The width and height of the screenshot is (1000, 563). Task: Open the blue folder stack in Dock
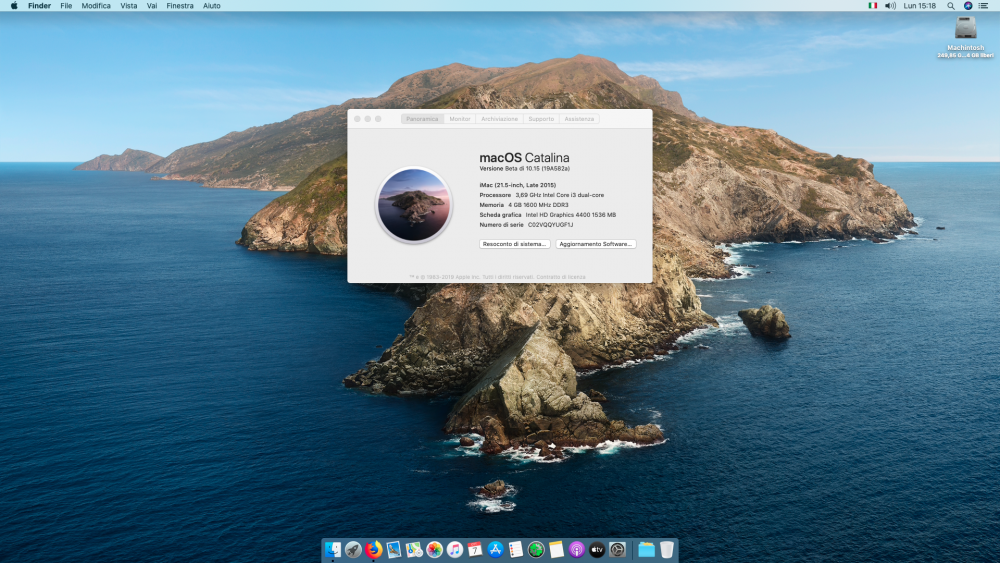click(x=647, y=549)
